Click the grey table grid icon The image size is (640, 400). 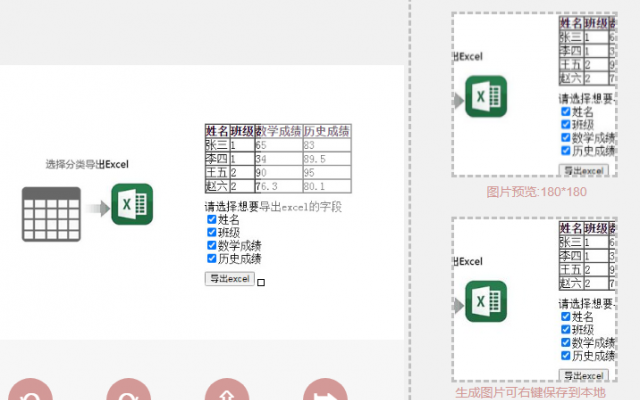(51, 214)
